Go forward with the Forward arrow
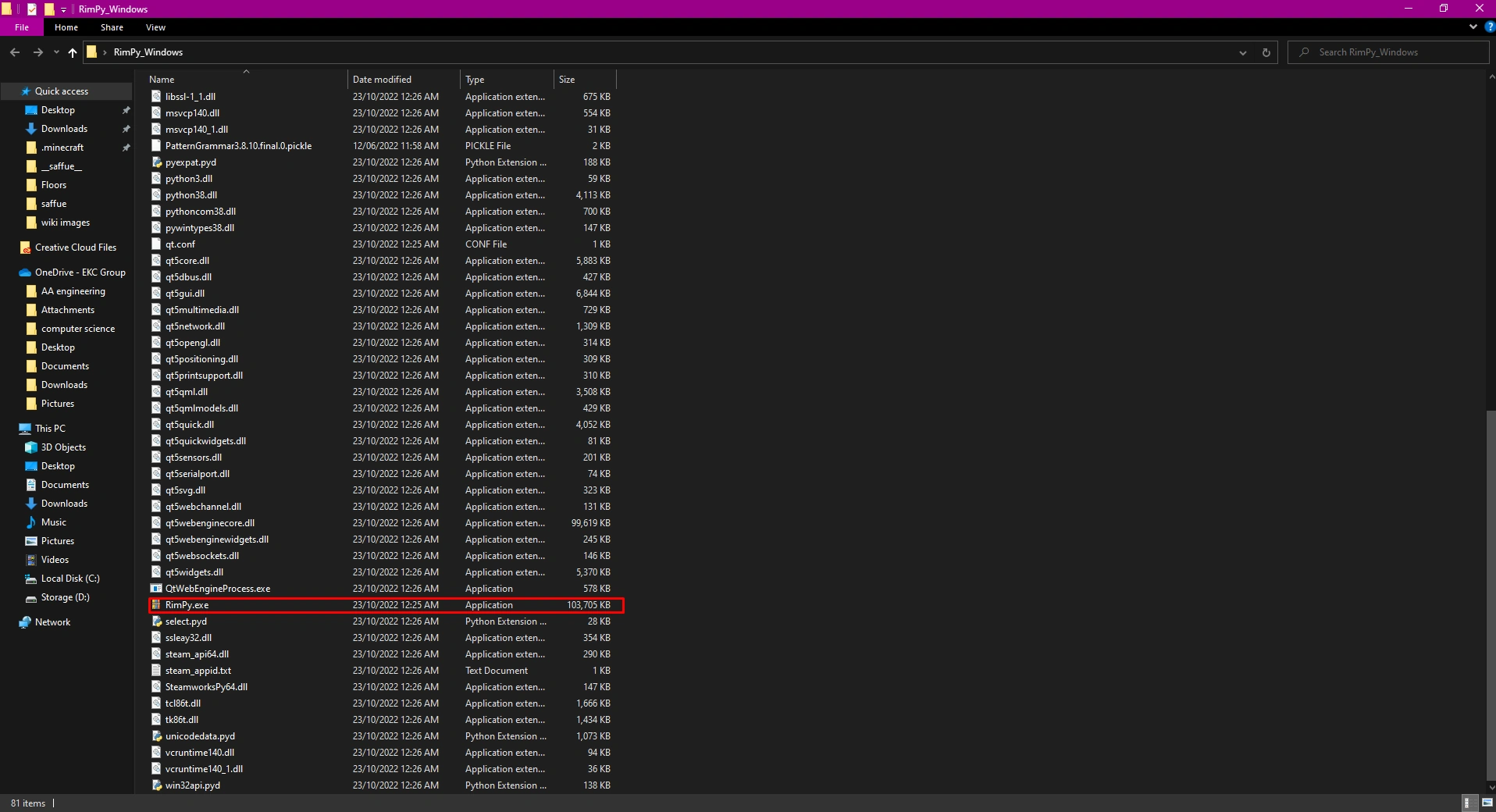The width and height of the screenshot is (1496, 812). click(x=37, y=52)
